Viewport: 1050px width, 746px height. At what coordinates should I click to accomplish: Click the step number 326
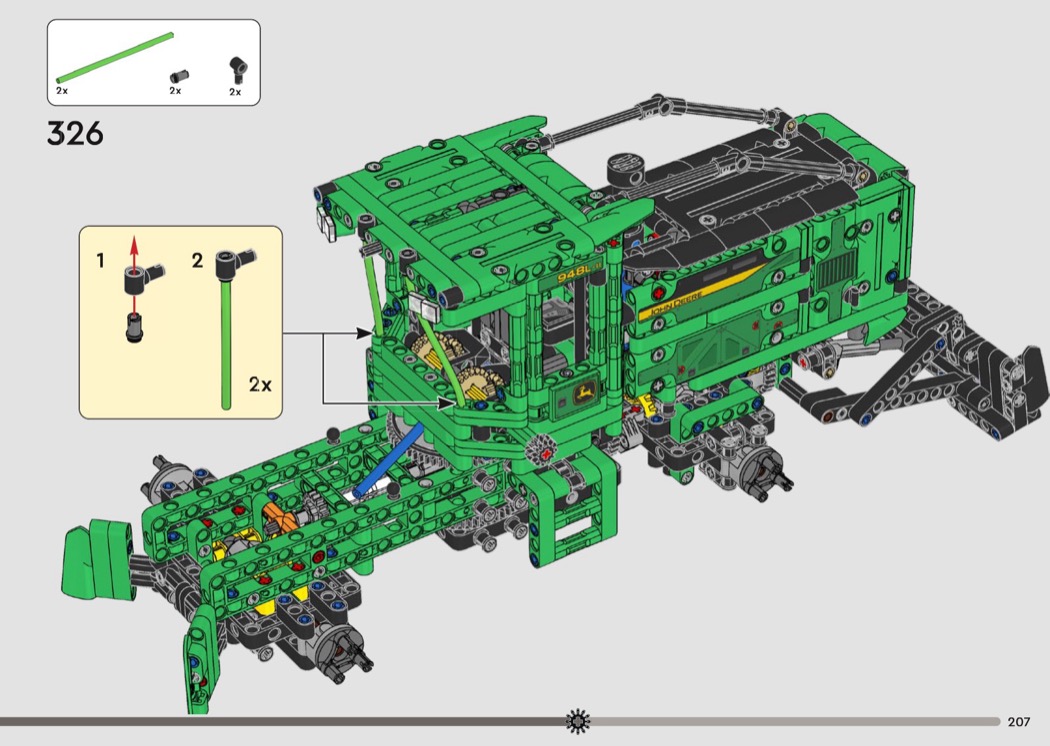(x=75, y=133)
